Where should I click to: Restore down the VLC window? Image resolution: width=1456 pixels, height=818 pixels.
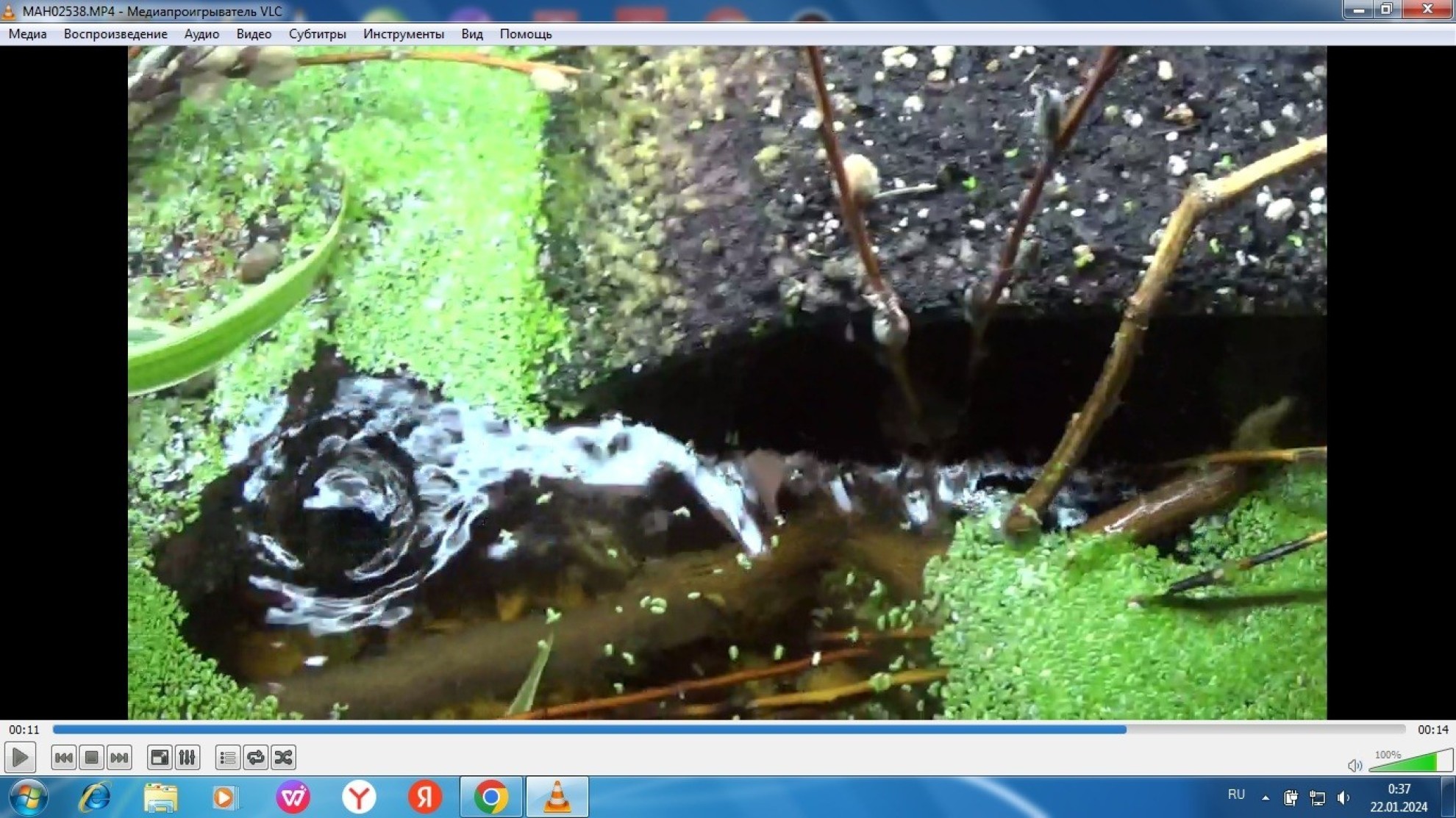coord(1386,10)
